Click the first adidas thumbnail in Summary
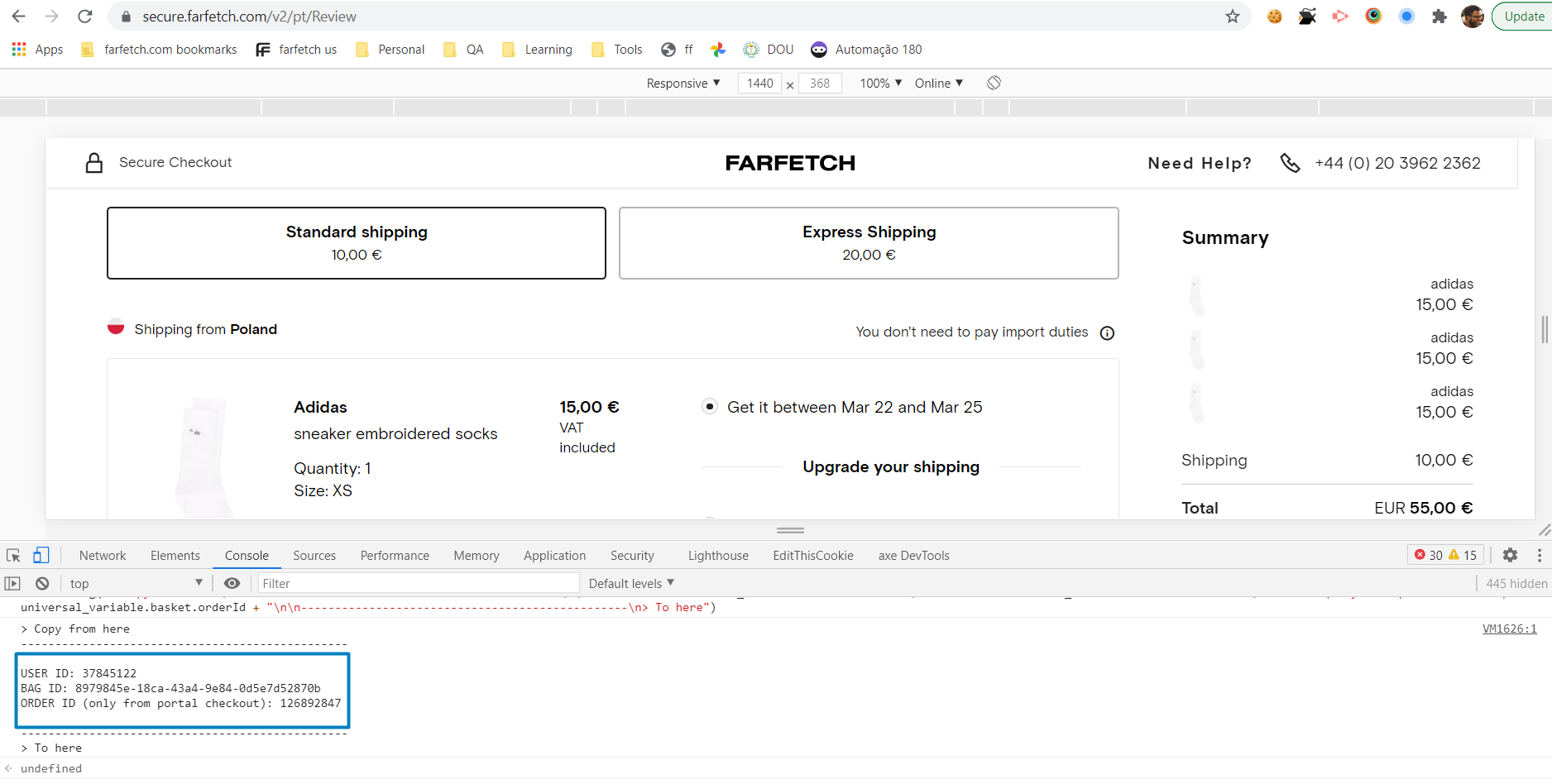 click(x=1197, y=295)
